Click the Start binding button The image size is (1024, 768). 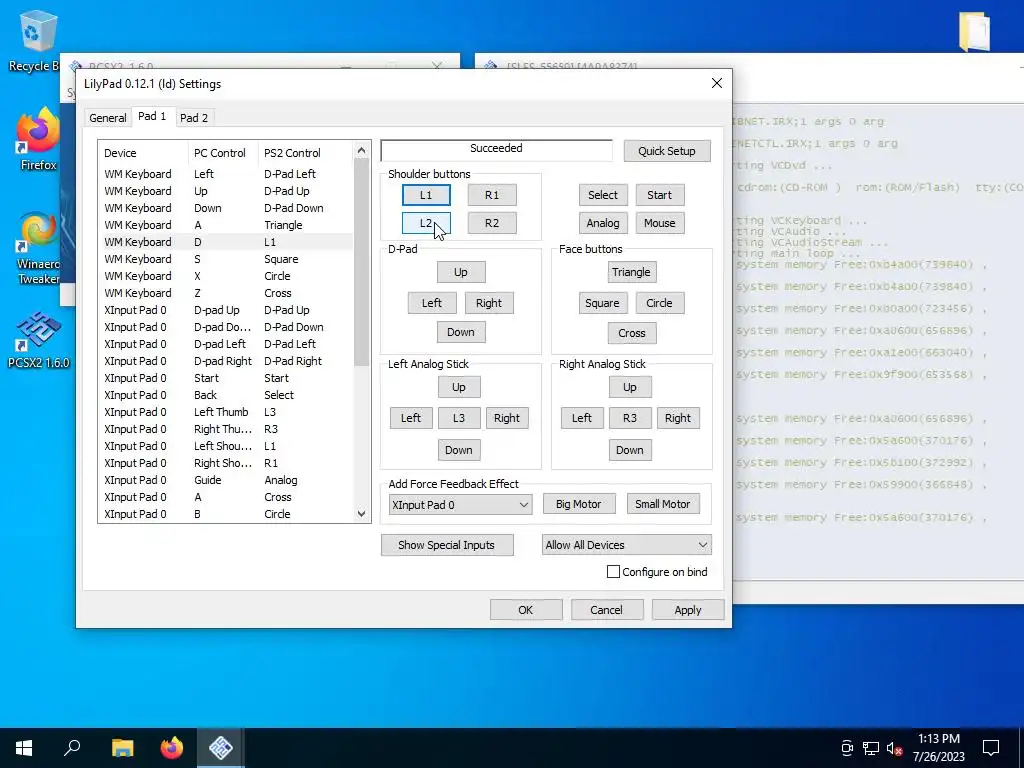660,195
